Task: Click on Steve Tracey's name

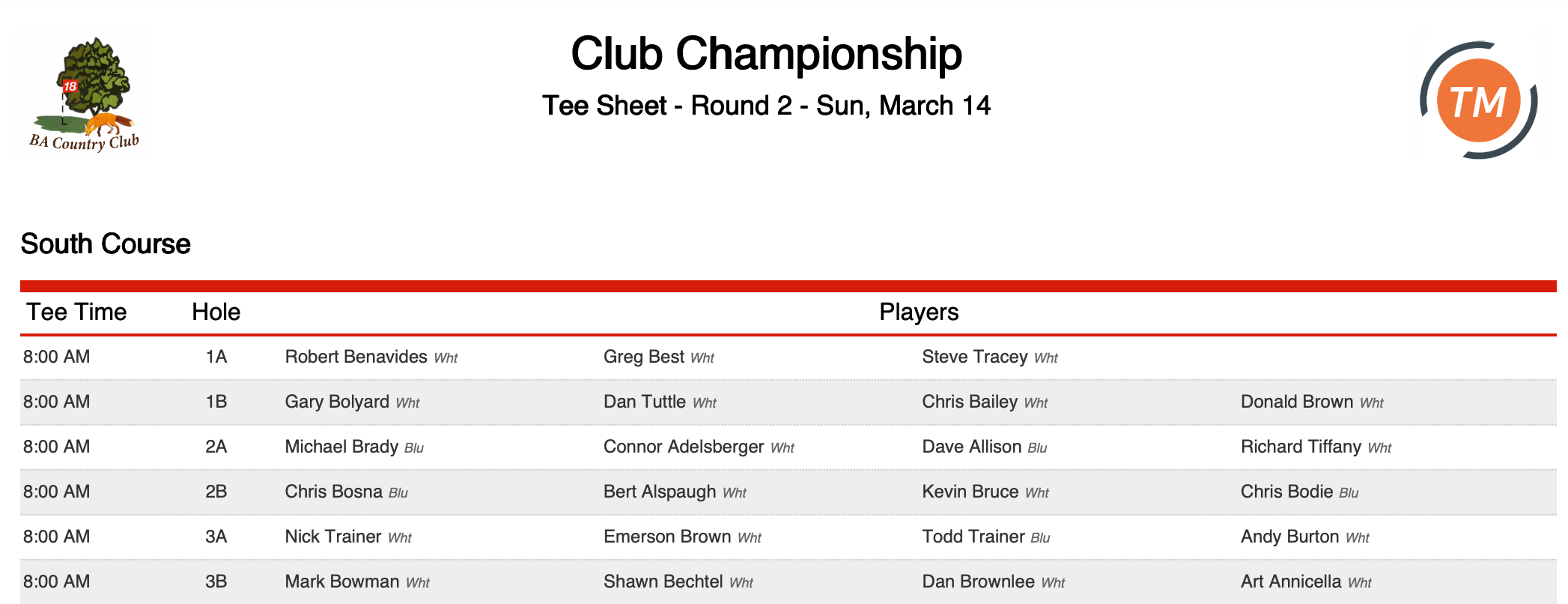Action: point(975,357)
